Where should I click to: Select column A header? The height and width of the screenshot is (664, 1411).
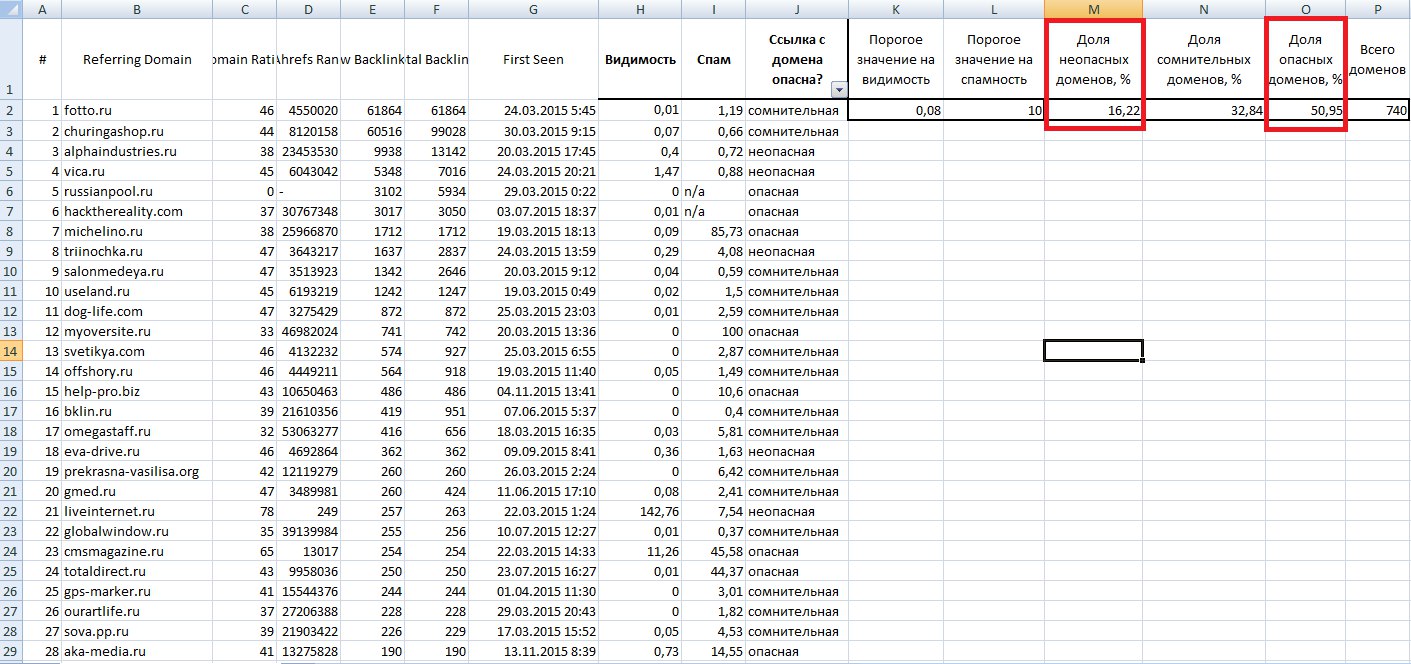42,9
